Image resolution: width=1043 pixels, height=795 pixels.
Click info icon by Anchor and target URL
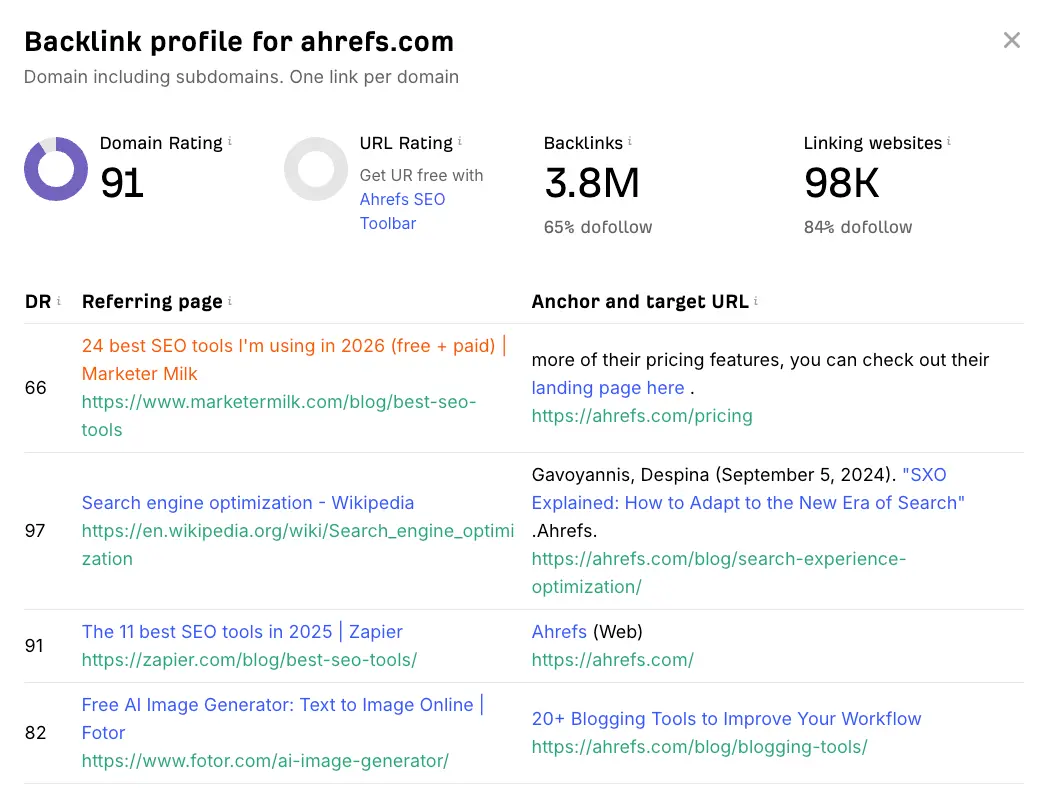756,301
